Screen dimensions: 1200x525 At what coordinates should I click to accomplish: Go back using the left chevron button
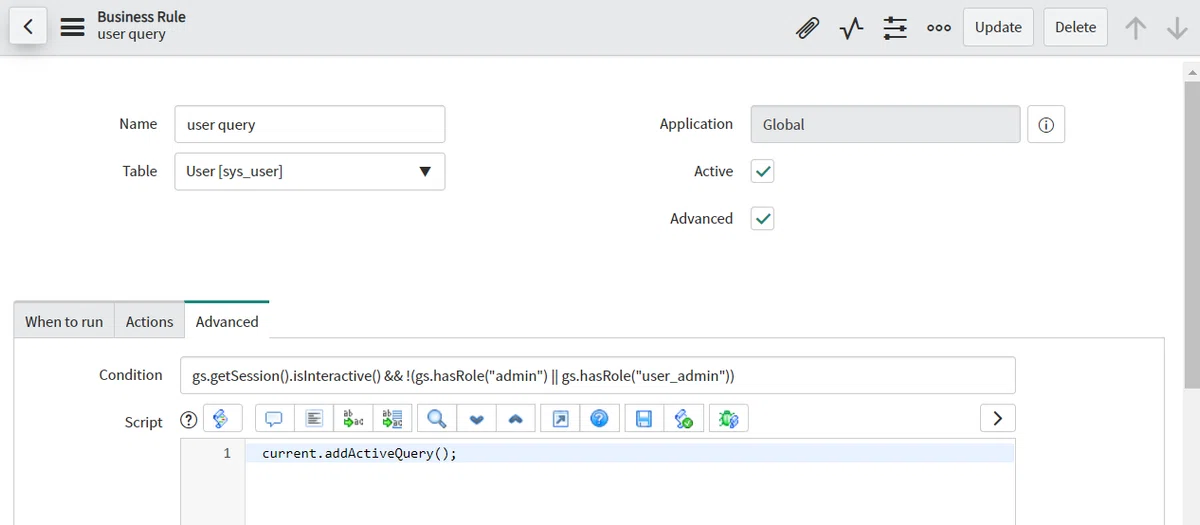(x=27, y=27)
